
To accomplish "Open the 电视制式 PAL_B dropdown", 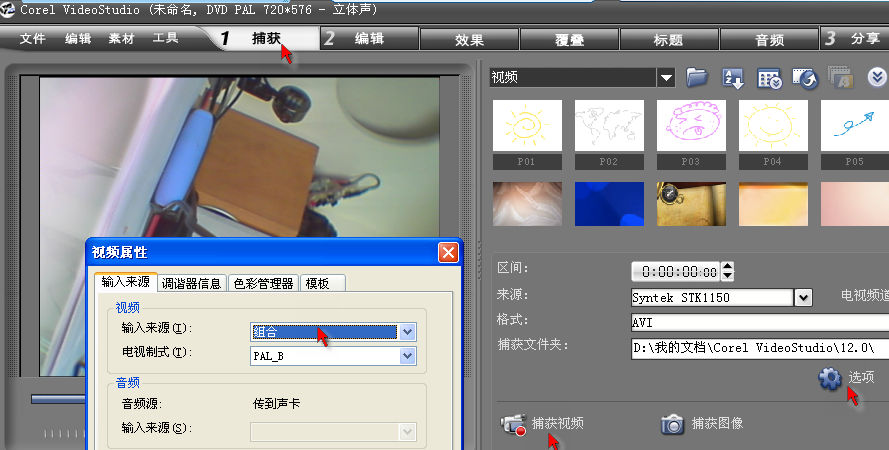I will pyautogui.click(x=407, y=356).
